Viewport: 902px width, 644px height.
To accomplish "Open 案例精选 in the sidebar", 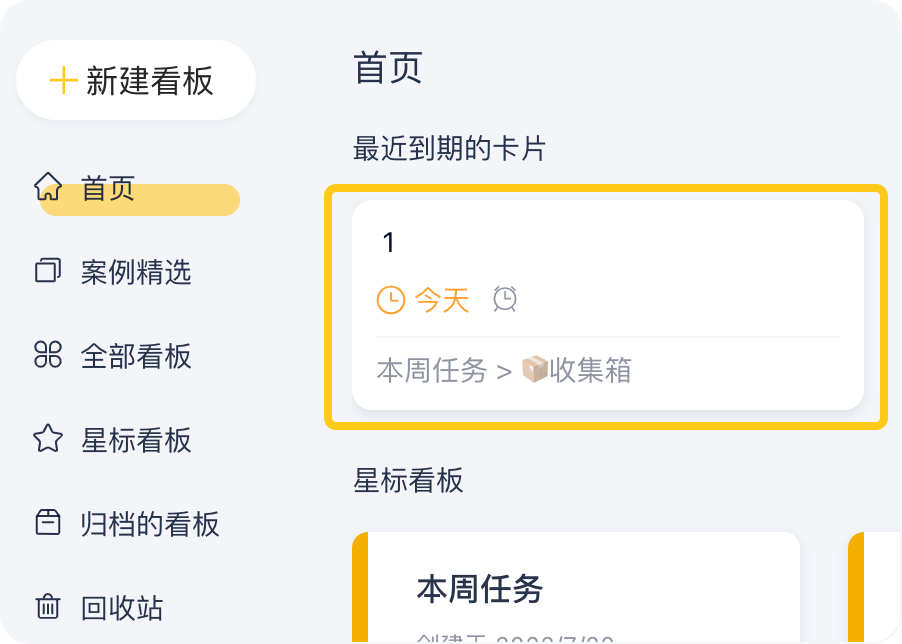I will point(136,272).
